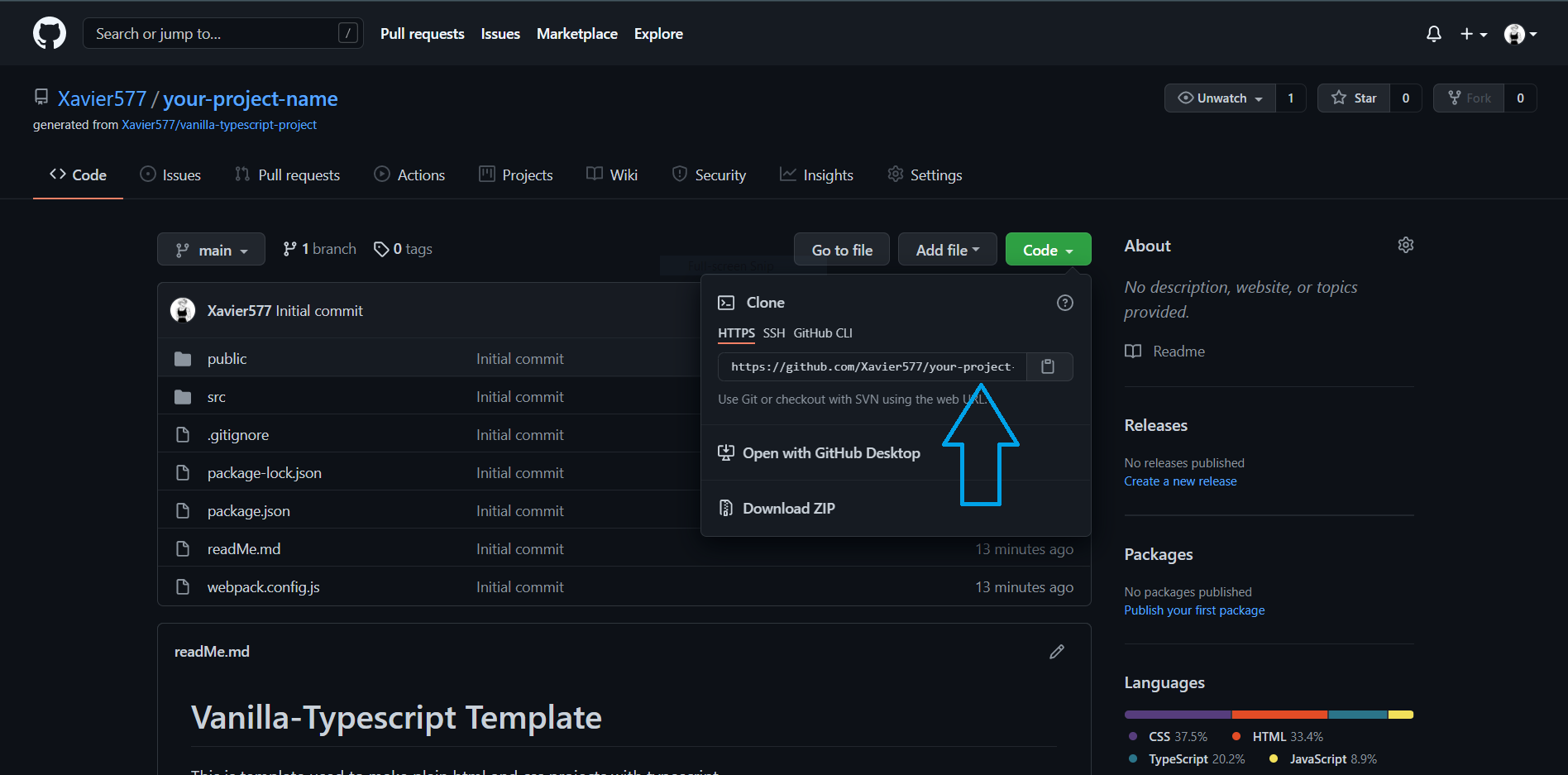Star this repository
The width and height of the screenshot is (1568, 775).
point(1354,98)
